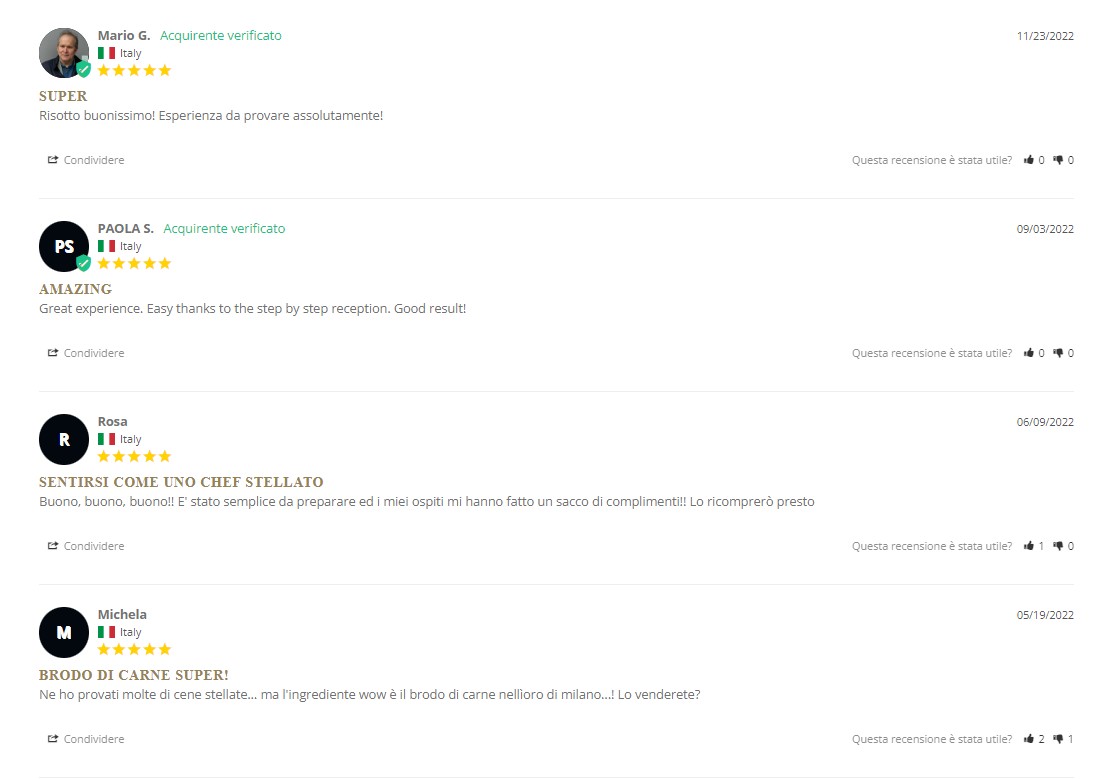Open Mario G.'s profile photo
The image size is (1104, 779).
[64, 53]
